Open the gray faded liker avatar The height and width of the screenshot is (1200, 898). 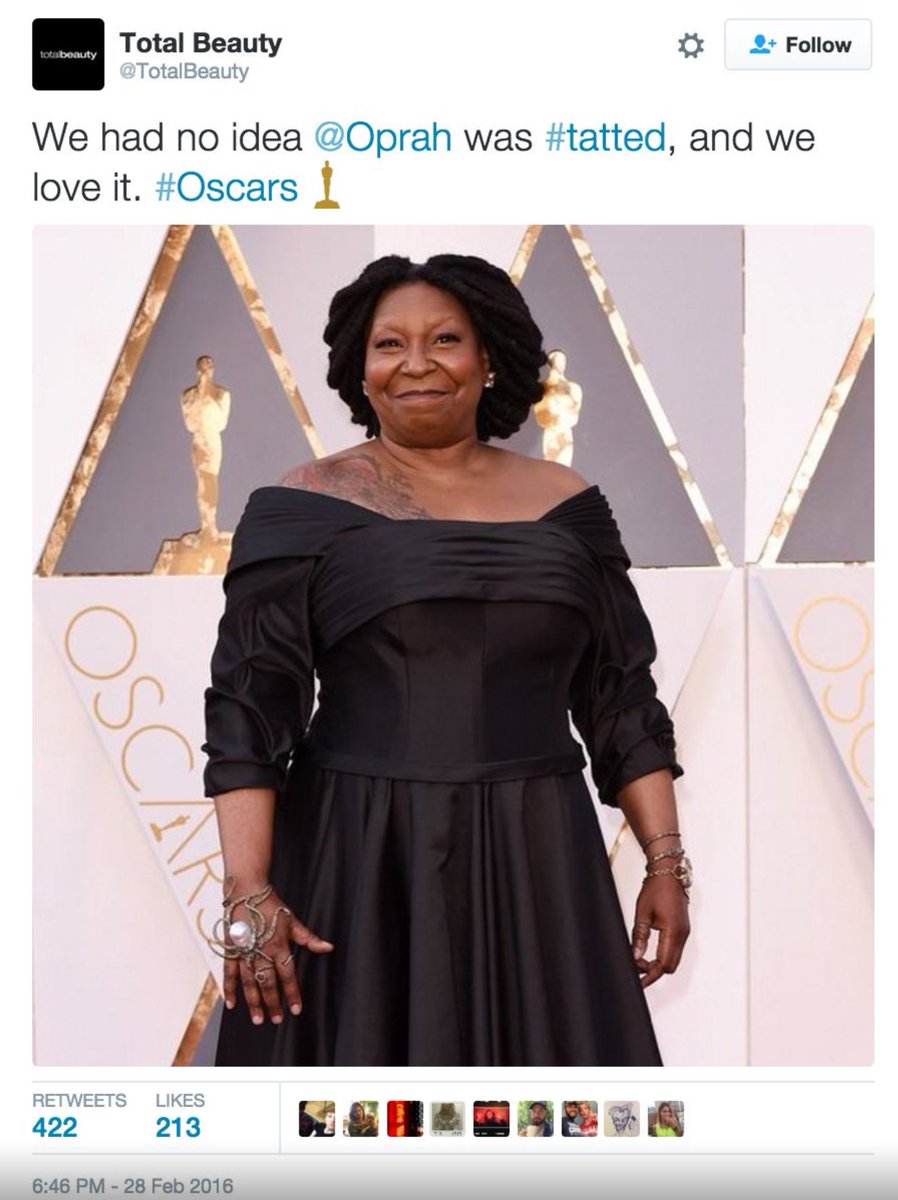448,1119
